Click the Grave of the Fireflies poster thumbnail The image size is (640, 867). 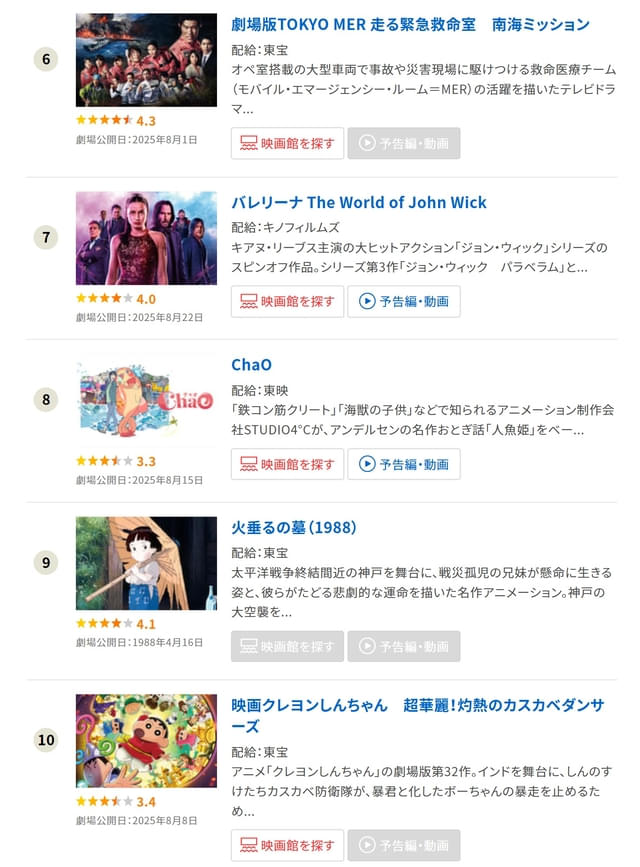coord(146,563)
